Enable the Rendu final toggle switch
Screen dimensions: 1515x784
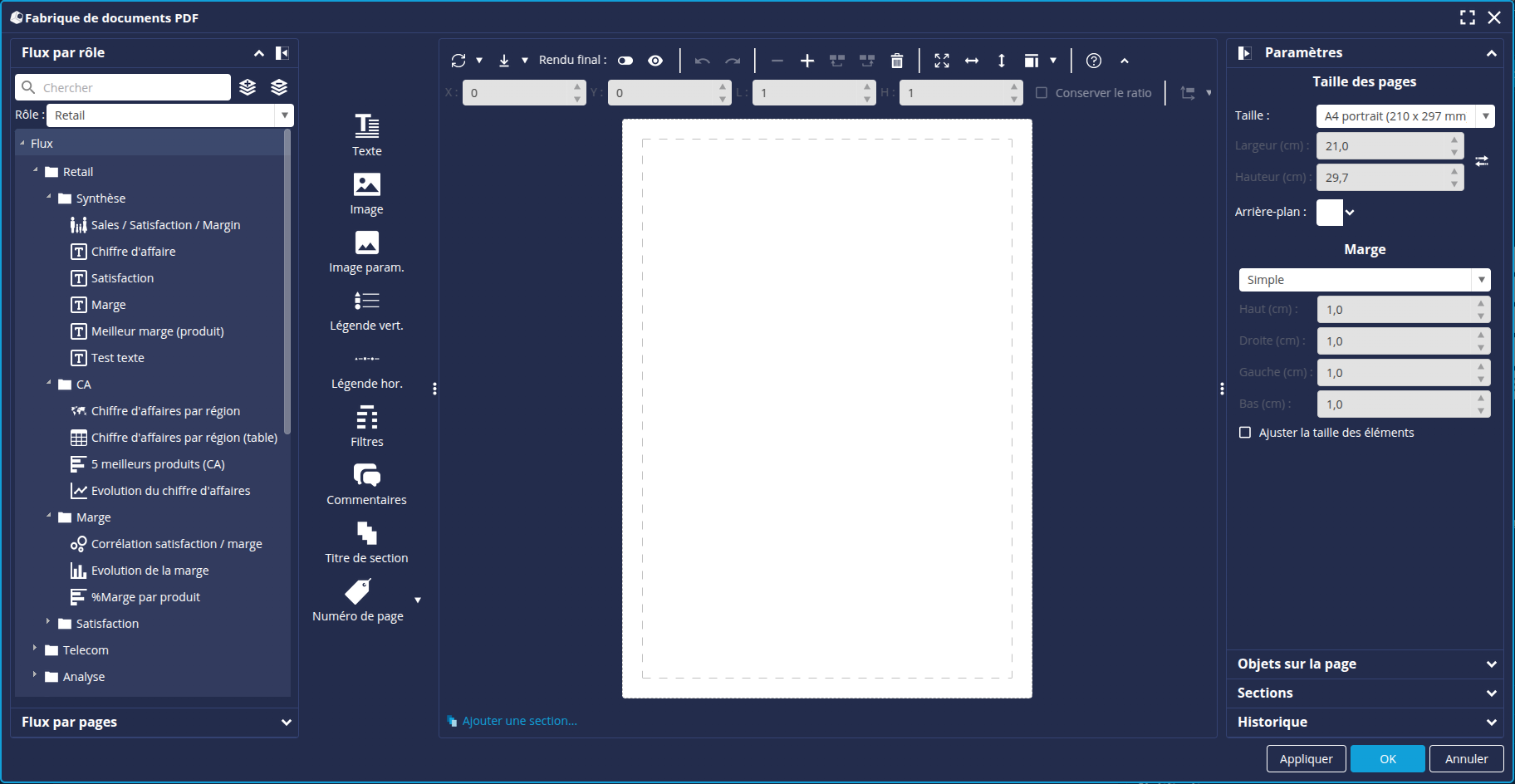pyautogui.click(x=625, y=60)
